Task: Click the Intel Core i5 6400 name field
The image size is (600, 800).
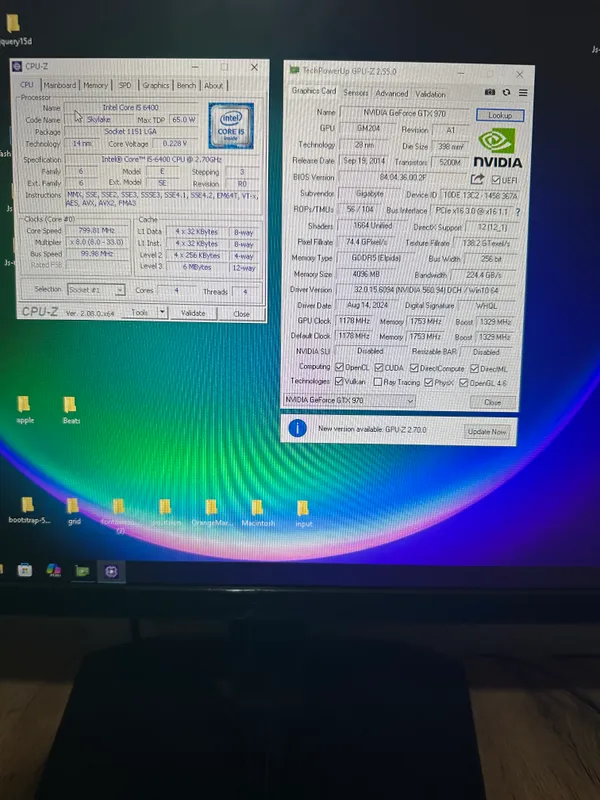Action: pos(131,108)
